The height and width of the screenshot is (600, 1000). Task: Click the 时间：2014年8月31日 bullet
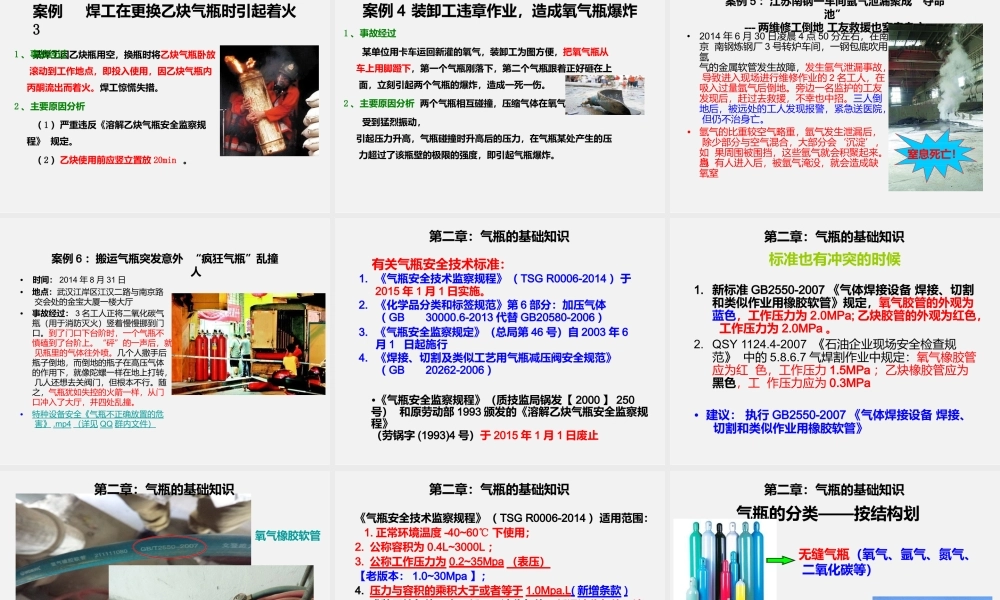pyautogui.click(x=79, y=279)
